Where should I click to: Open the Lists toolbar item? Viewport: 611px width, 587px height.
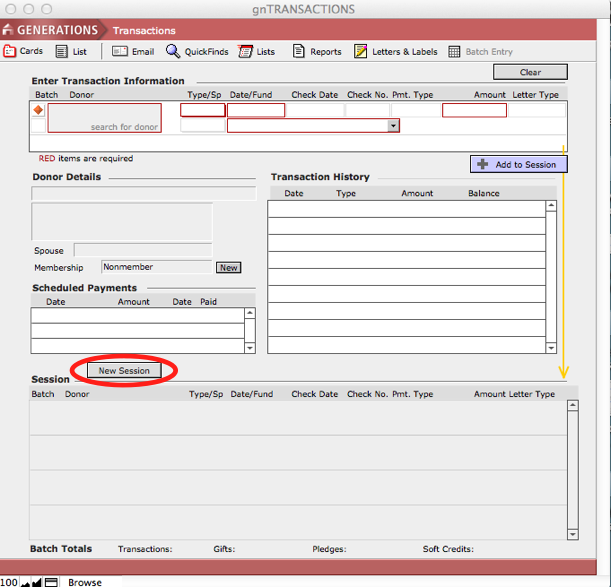pyautogui.click(x=257, y=51)
